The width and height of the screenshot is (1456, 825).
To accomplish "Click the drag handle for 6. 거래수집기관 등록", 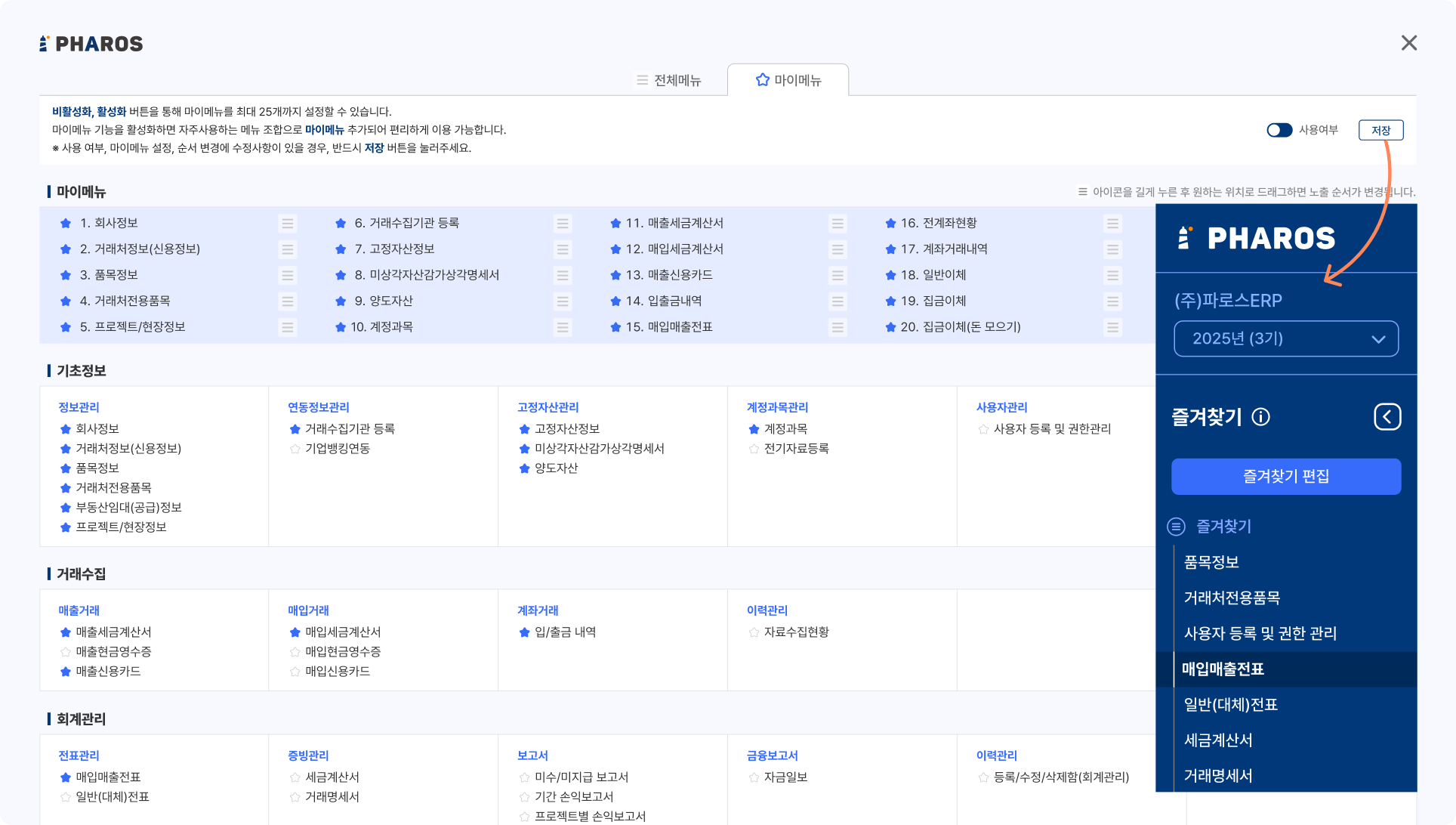I will [562, 224].
